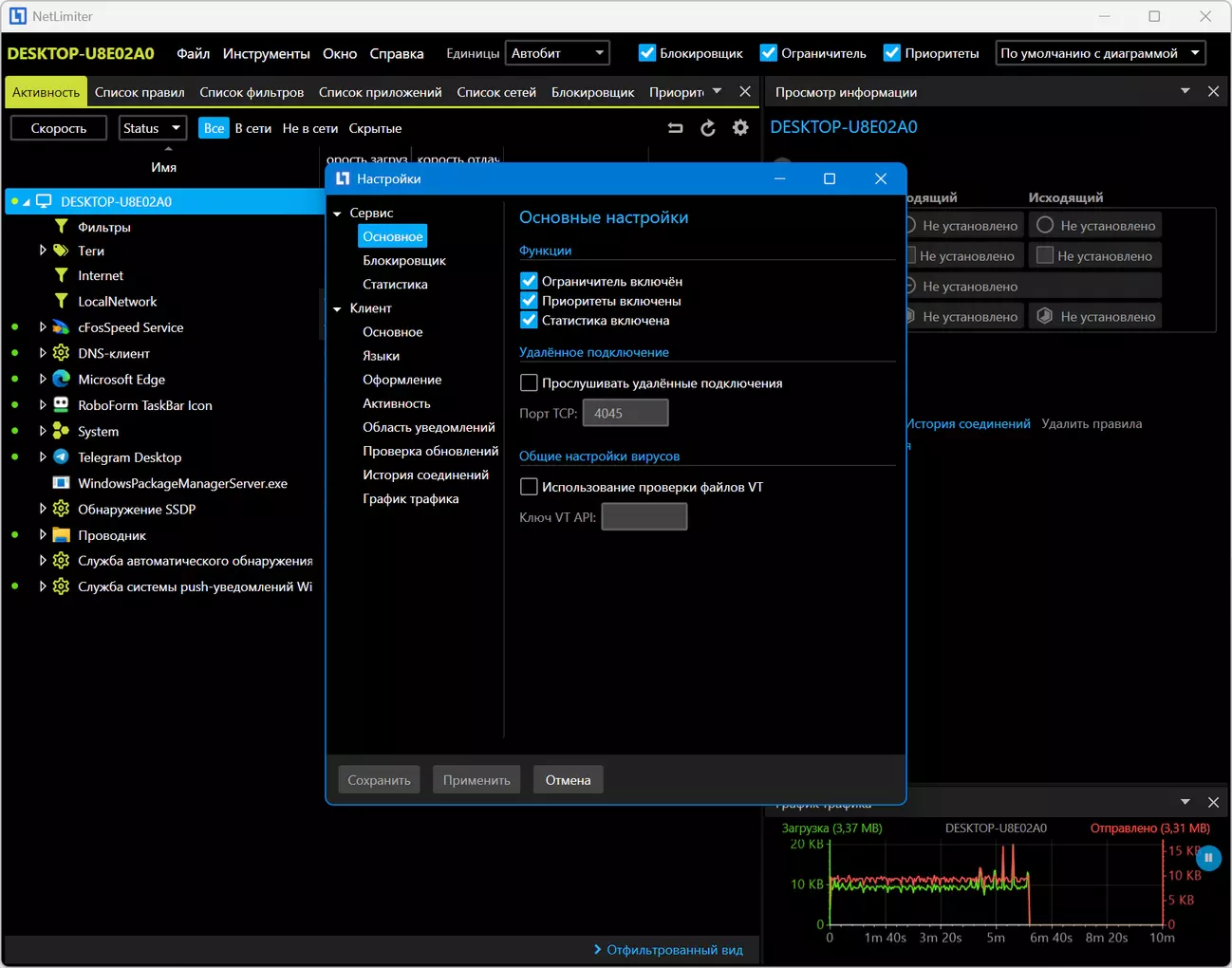This screenshot has width=1232, height=968.
Task: Uncheck Статистика включена checkbox
Action: (x=530, y=320)
